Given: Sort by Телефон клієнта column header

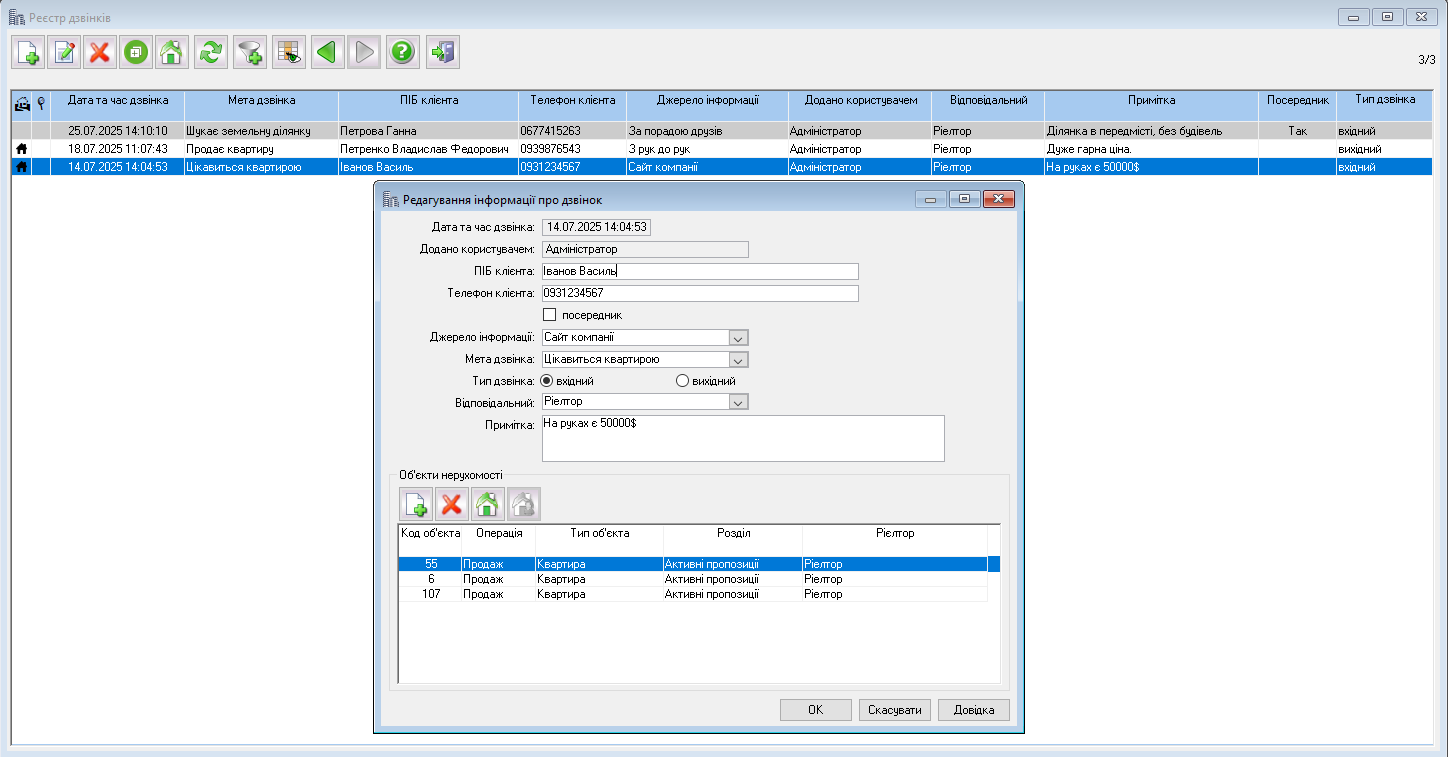Looking at the screenshot, I should [572, 100].
